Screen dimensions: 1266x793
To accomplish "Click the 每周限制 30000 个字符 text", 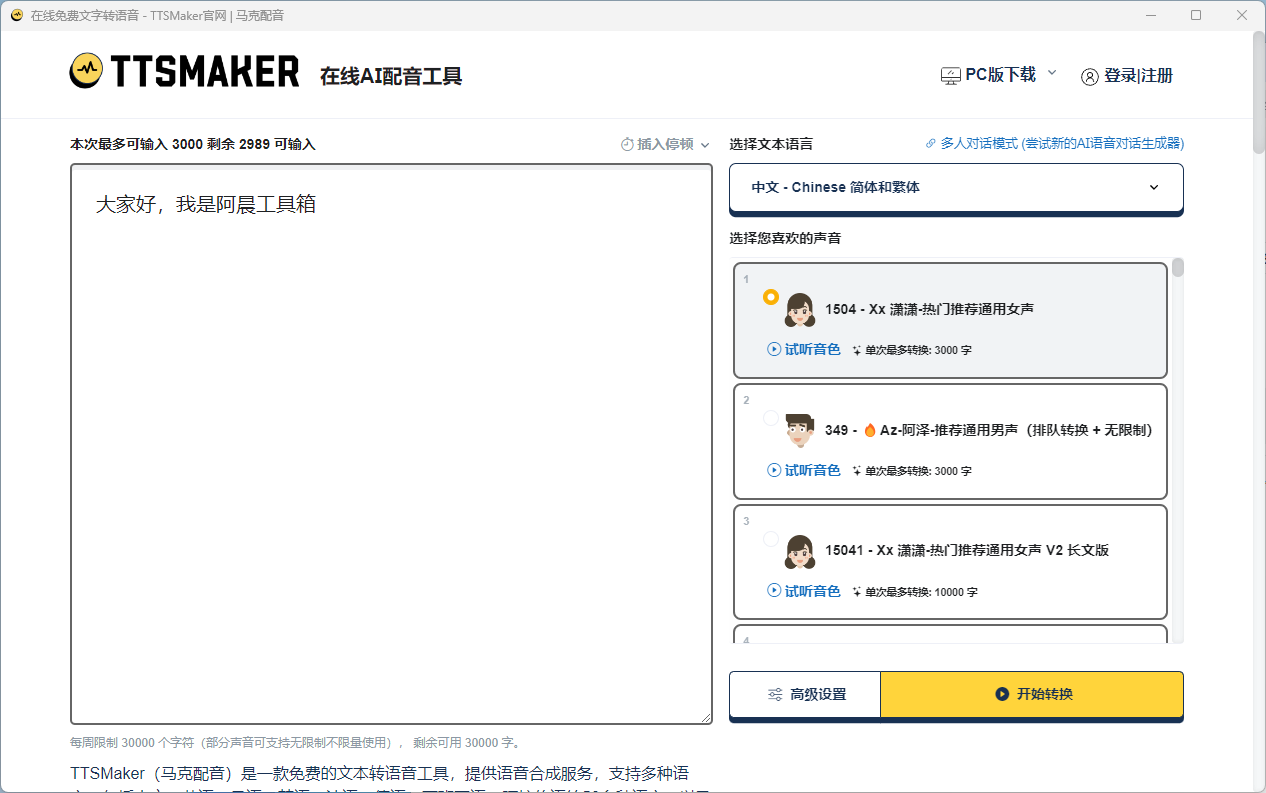I will [x=295, y=743].
